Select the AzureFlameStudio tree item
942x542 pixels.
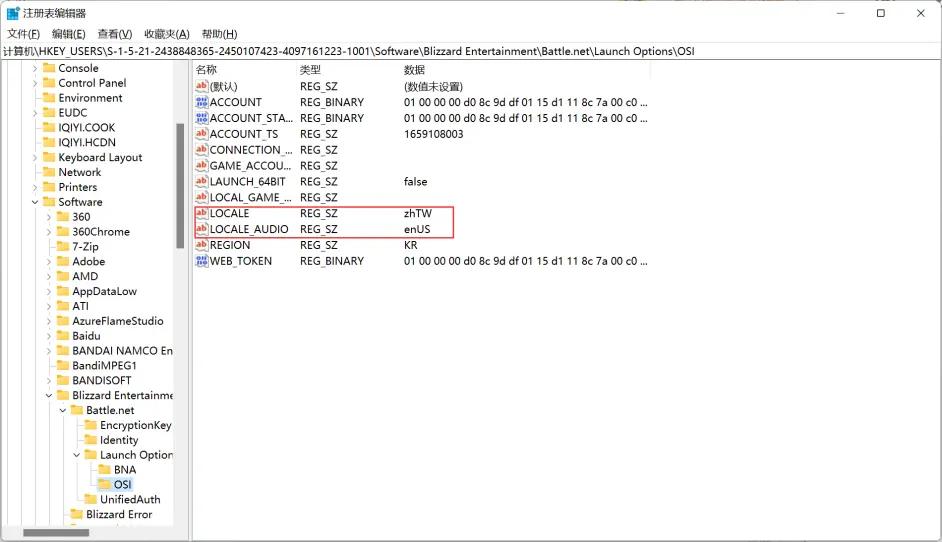tap(118, 321)
